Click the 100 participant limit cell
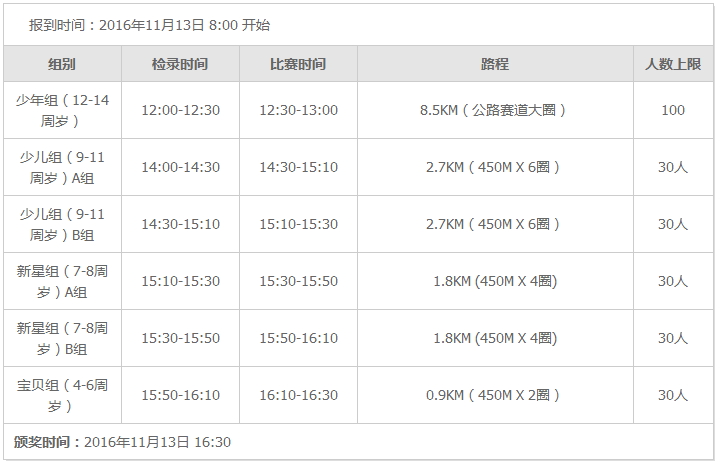This screenshot has height=462, width=717. (x=673, y=110)
